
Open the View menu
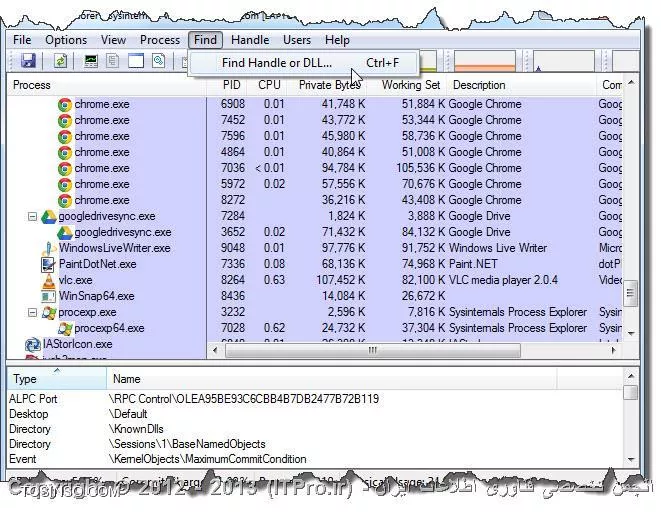coord(113,40)
